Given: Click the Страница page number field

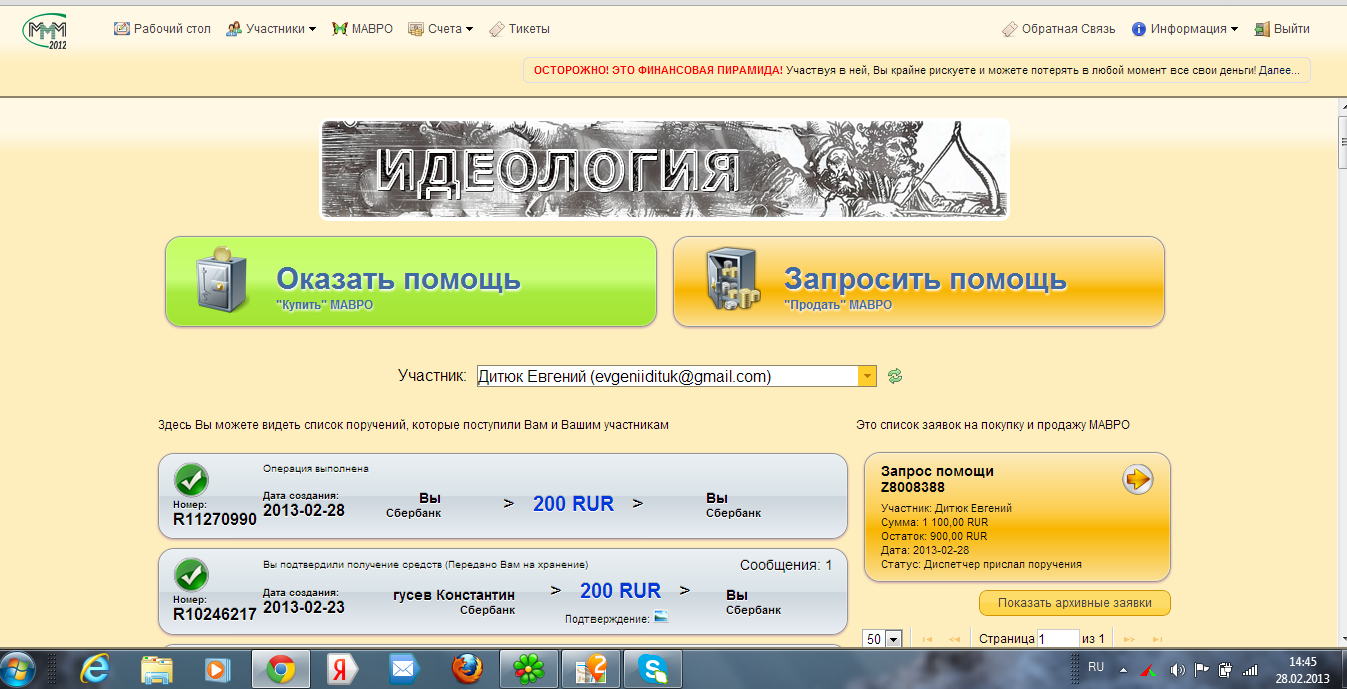Looking at the screenshot, I should [x=1057, y=639].
